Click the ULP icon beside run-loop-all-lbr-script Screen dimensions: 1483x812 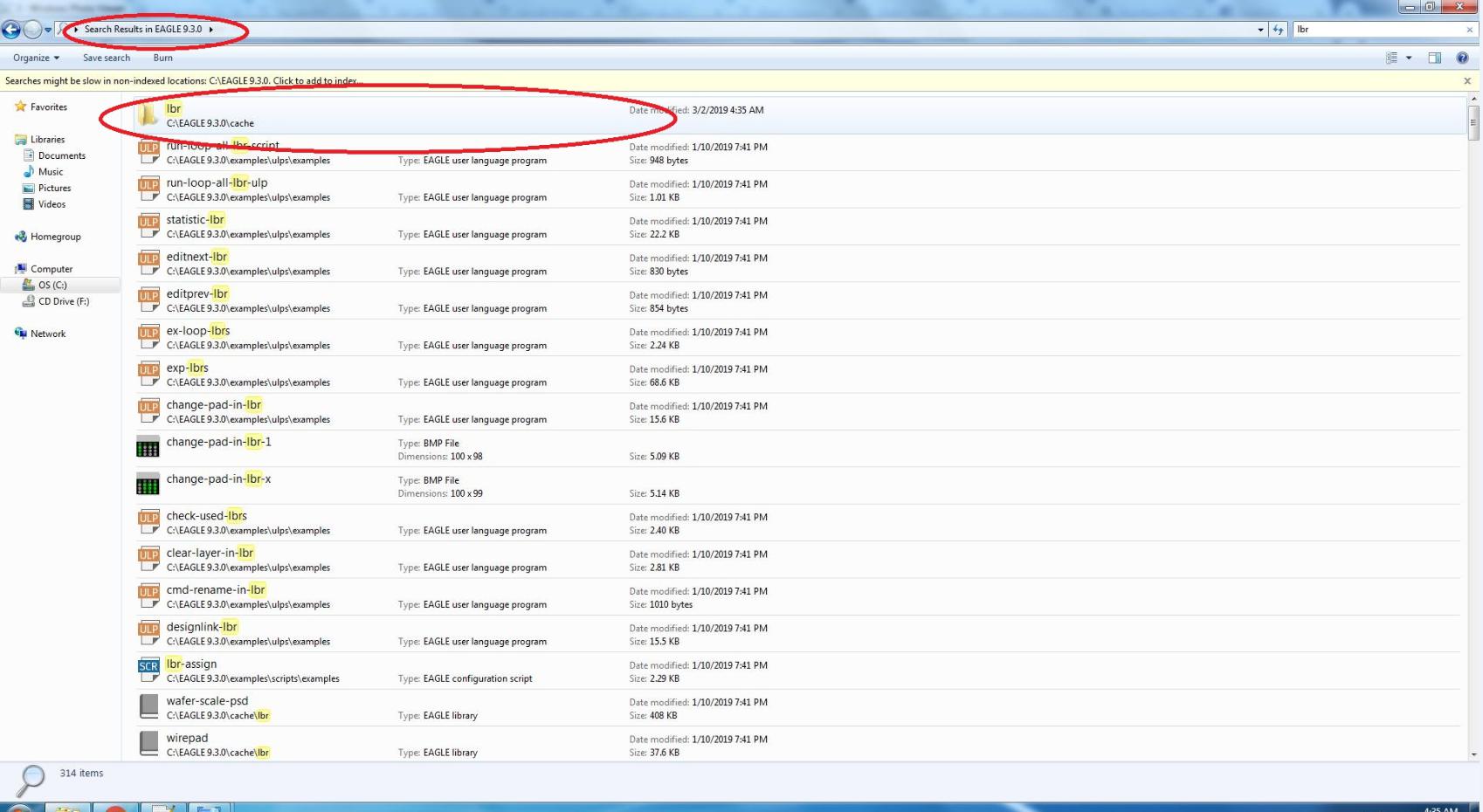pos(148,152)
